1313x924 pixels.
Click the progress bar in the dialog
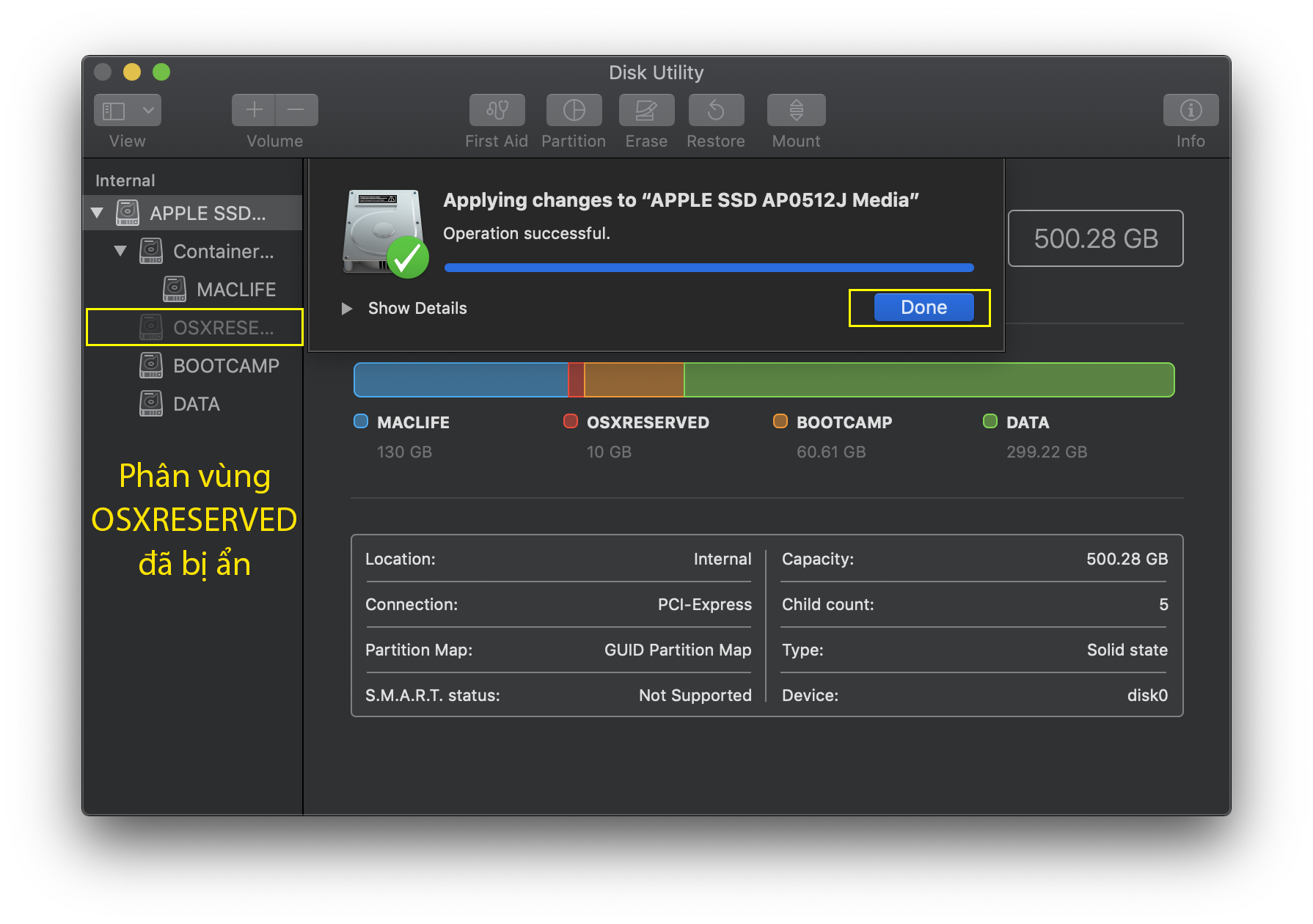pos(708,267)
